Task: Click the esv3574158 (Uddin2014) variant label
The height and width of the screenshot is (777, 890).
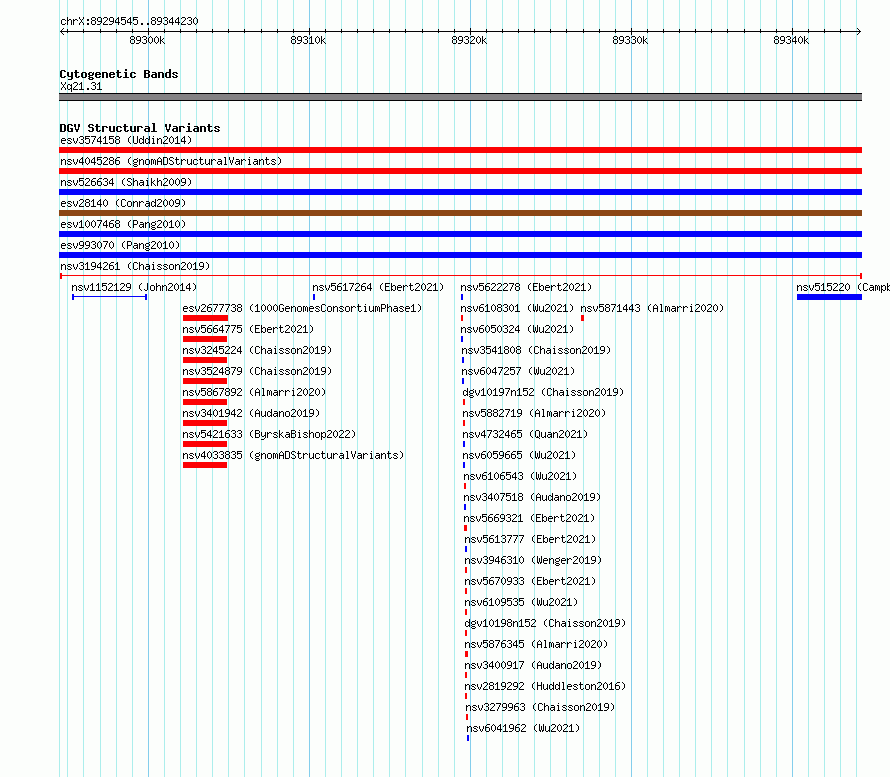Action: [126, 140]
